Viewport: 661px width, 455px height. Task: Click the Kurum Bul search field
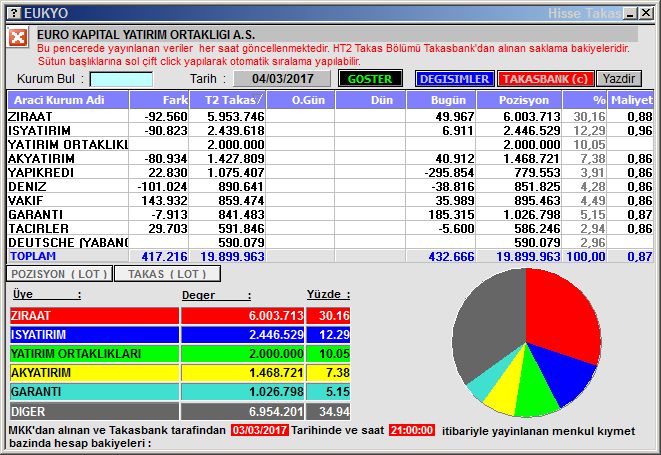tap(121, 79)
